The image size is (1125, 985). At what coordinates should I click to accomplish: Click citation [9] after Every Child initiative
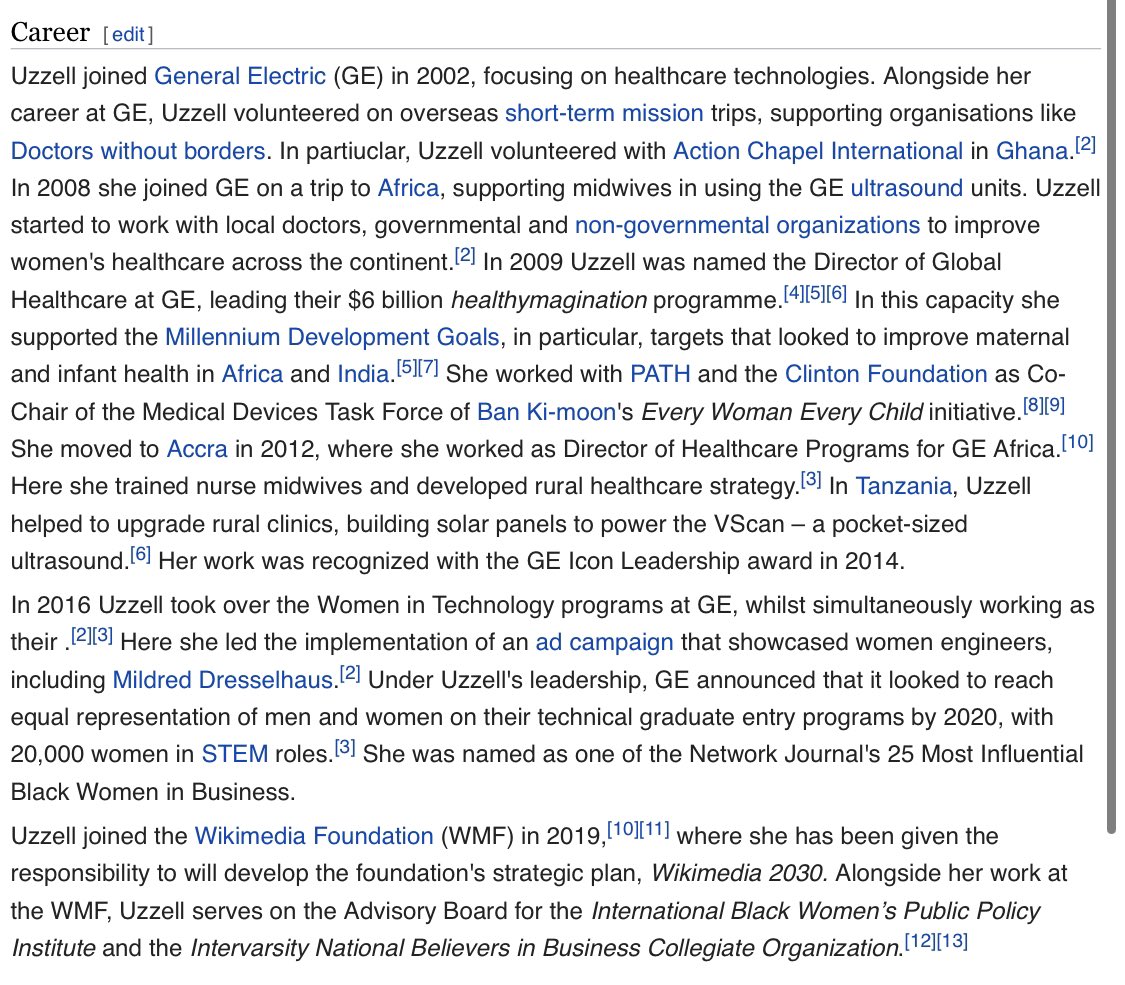(x=1055, y=405)
